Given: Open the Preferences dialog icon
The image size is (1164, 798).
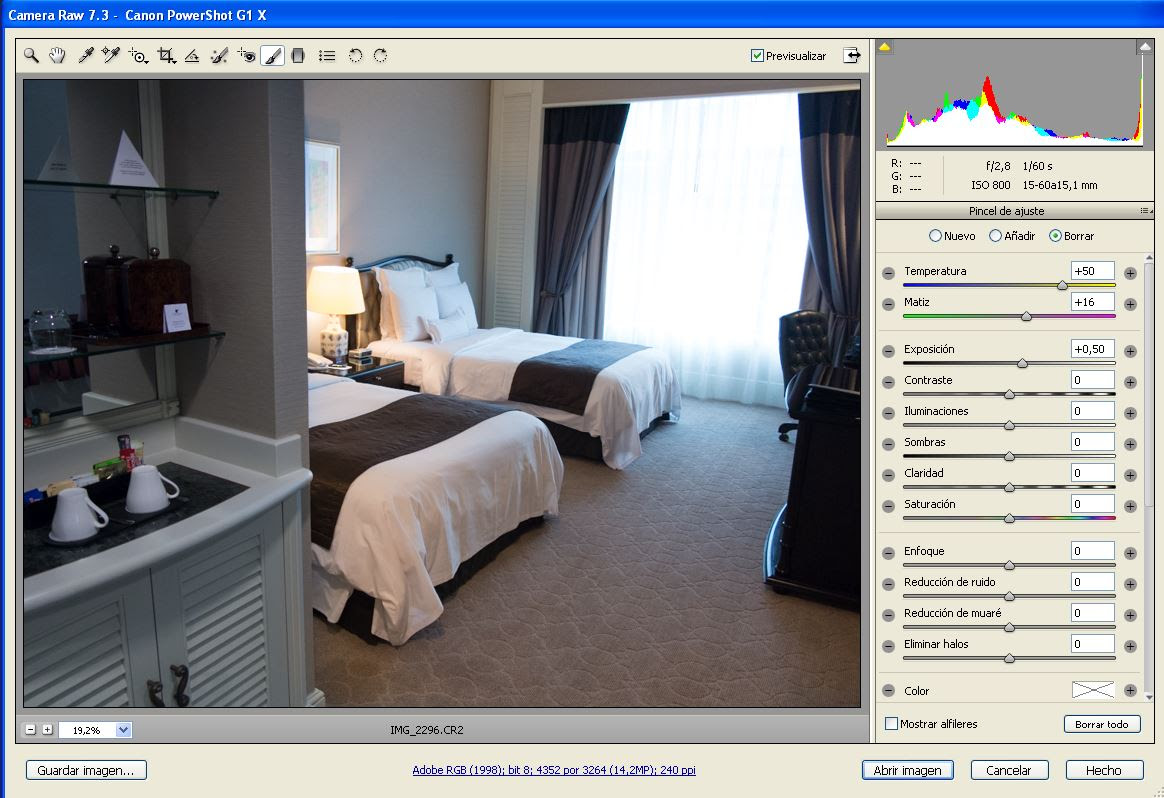Looking at the screenshot, I should [327, 56].
